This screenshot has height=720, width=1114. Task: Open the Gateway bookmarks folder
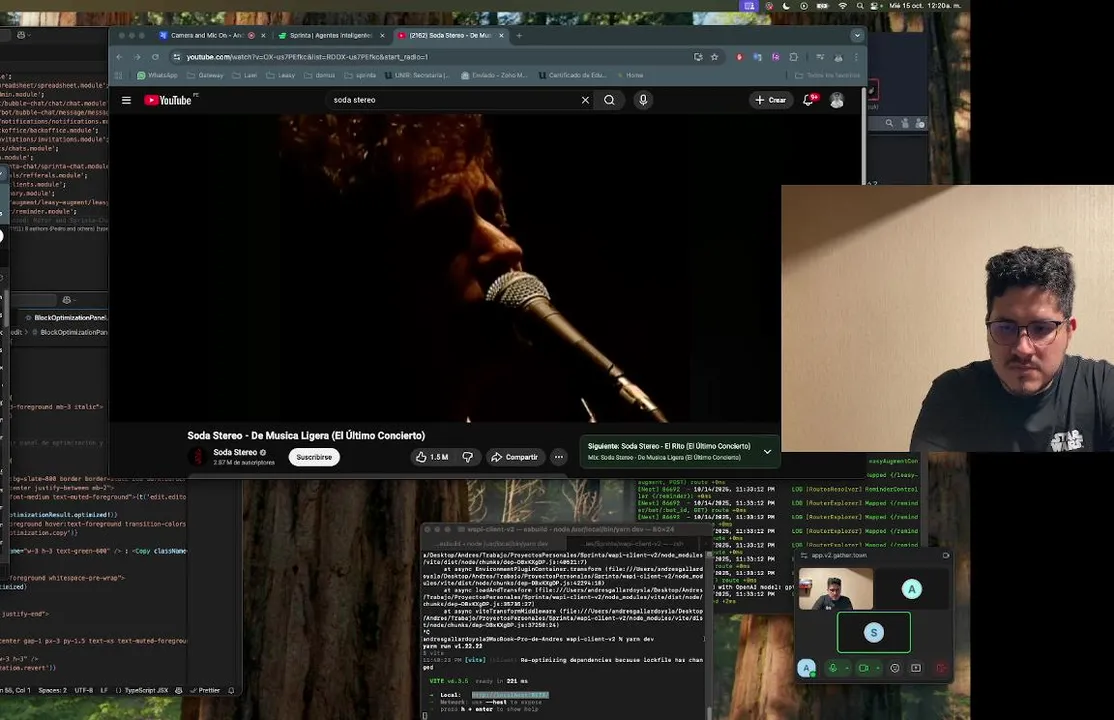205,75
